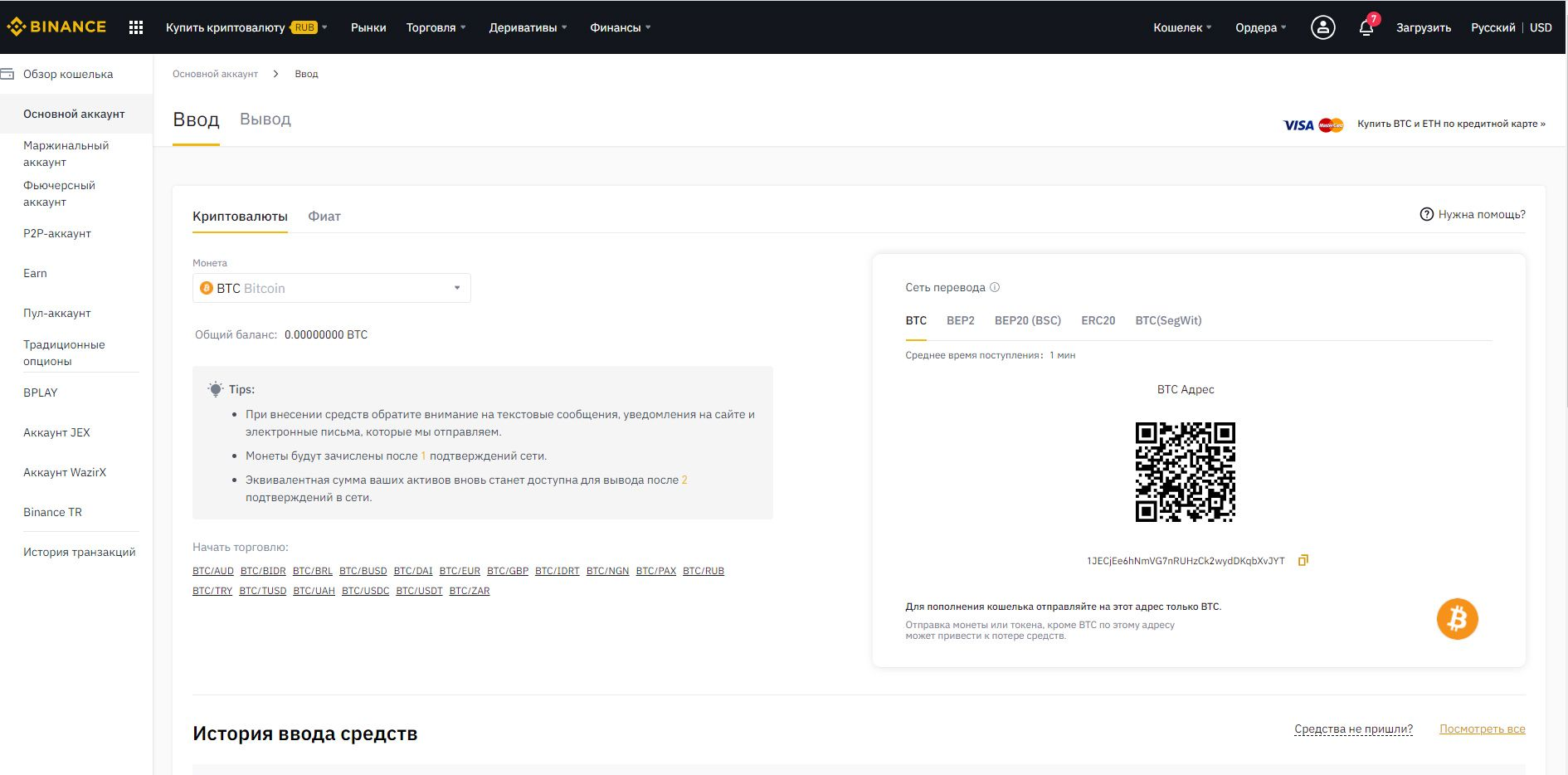1568x775 pixels.
Task: Click the Binance logo
Action: click(x=56, y=27)
